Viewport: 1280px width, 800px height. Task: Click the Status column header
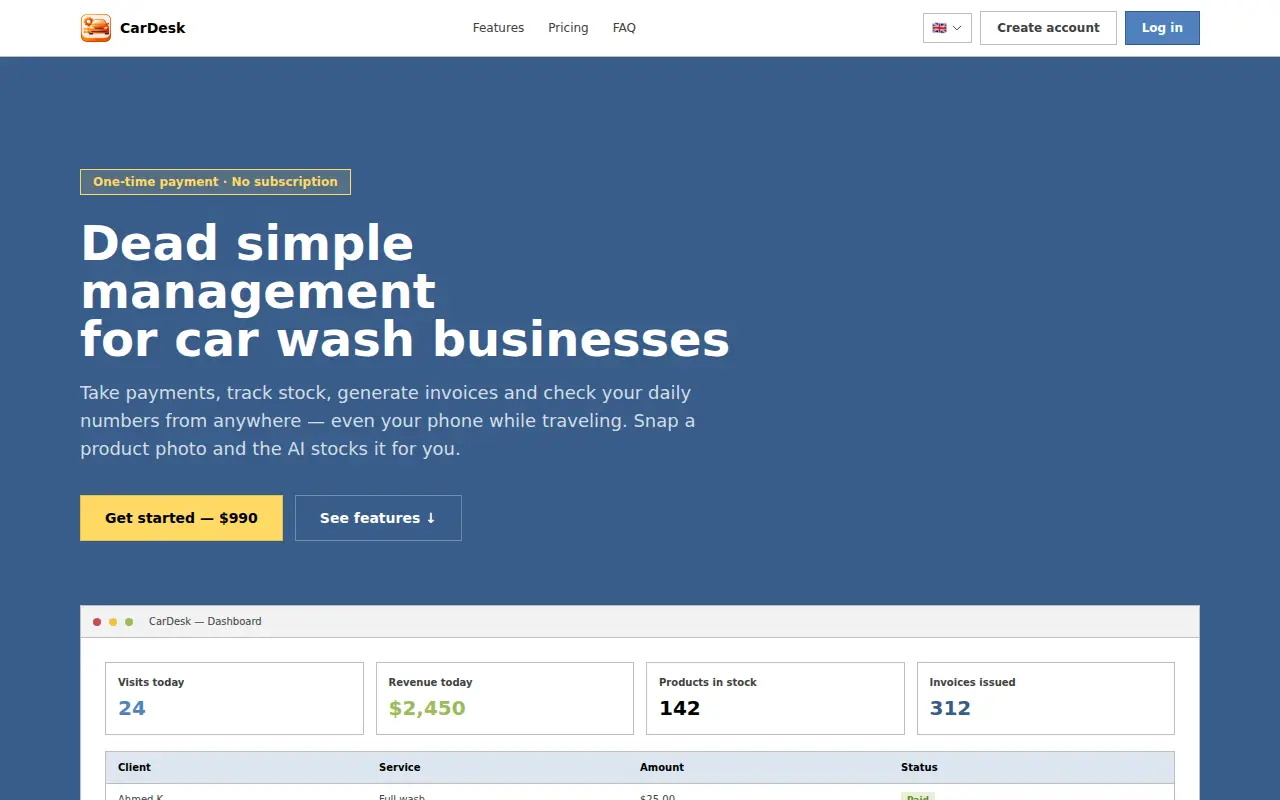coord(919,767)
